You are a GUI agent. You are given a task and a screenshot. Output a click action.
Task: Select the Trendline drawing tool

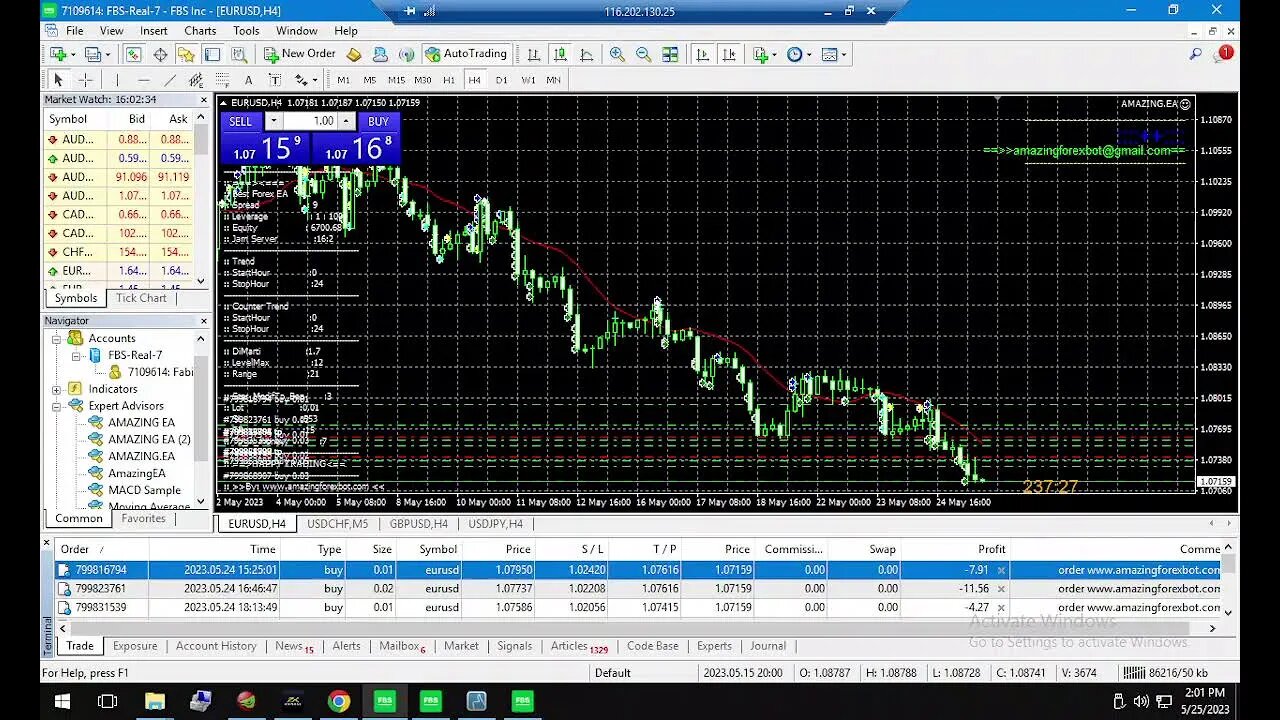point(170,80)
